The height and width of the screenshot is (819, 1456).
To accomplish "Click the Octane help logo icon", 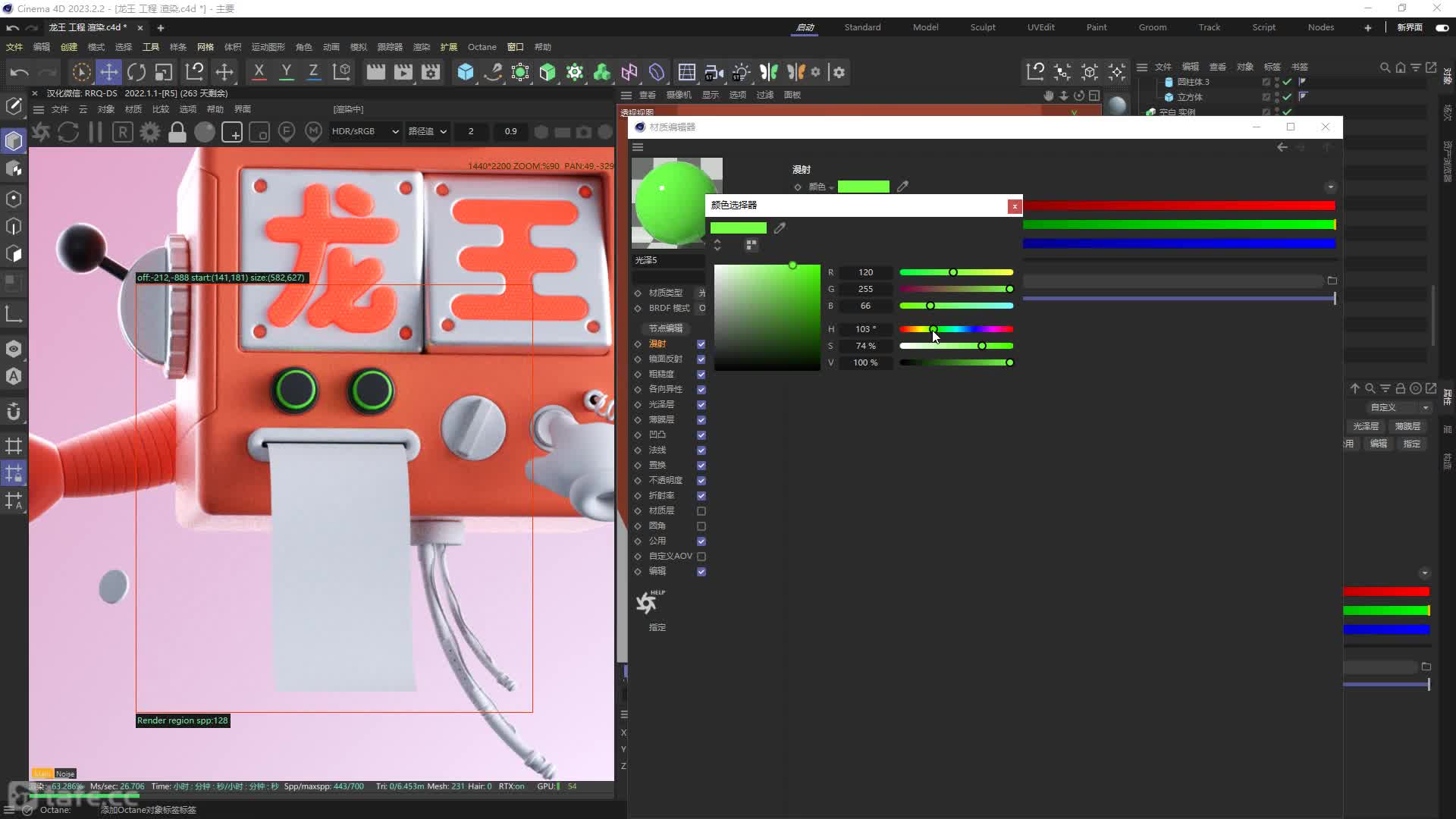I will tap(649, 602).
